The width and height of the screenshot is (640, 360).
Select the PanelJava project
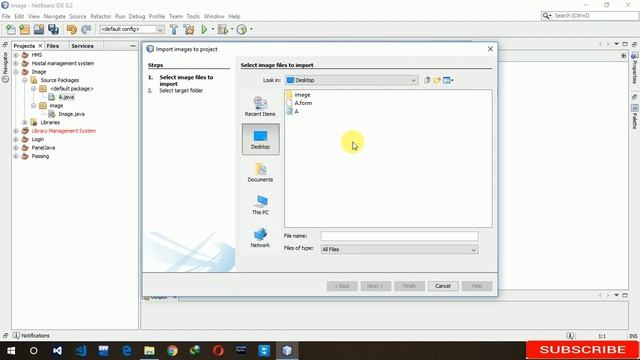(x=43, y=148)
